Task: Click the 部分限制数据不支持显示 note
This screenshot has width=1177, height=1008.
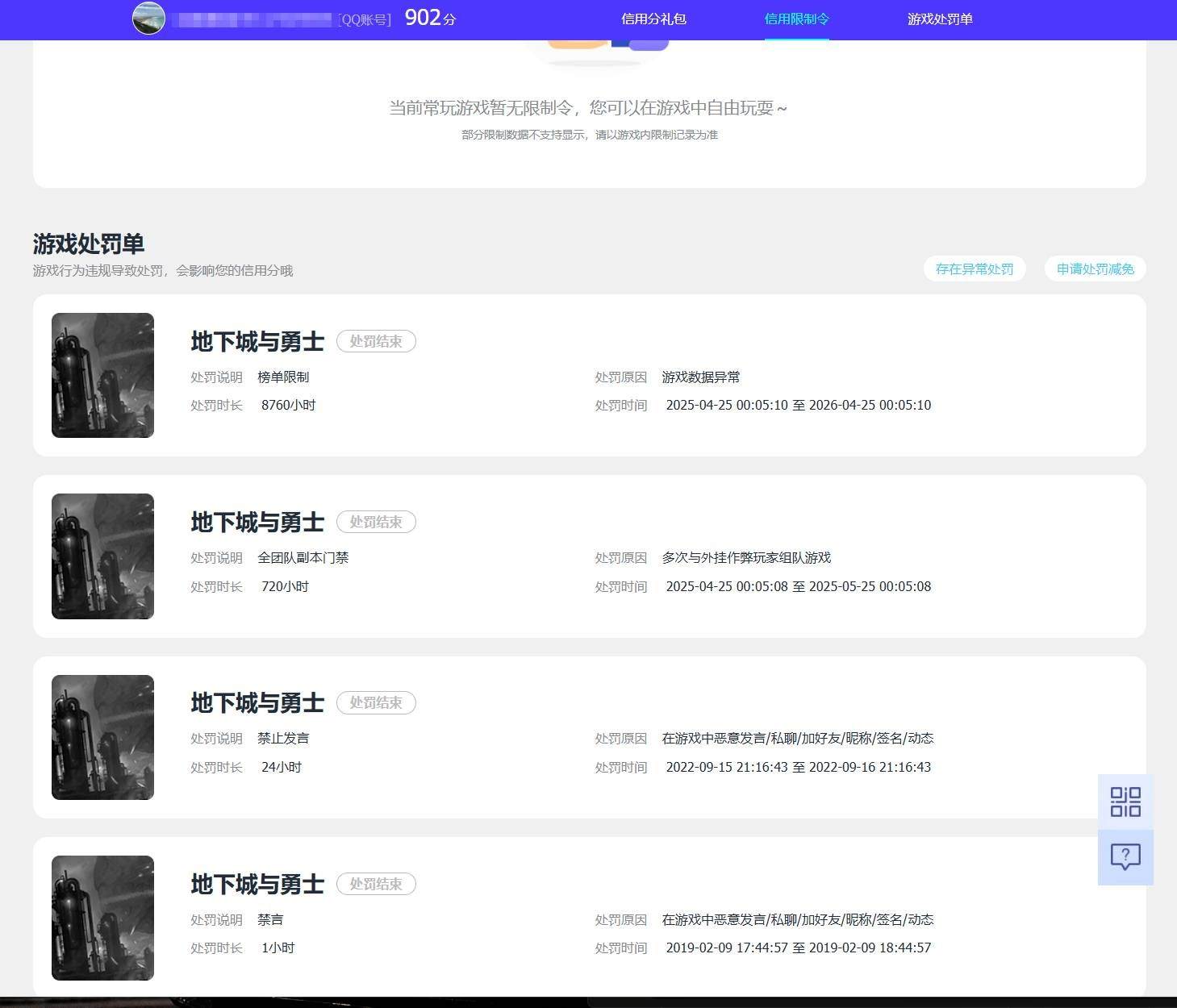Action: tap(590, 135)
